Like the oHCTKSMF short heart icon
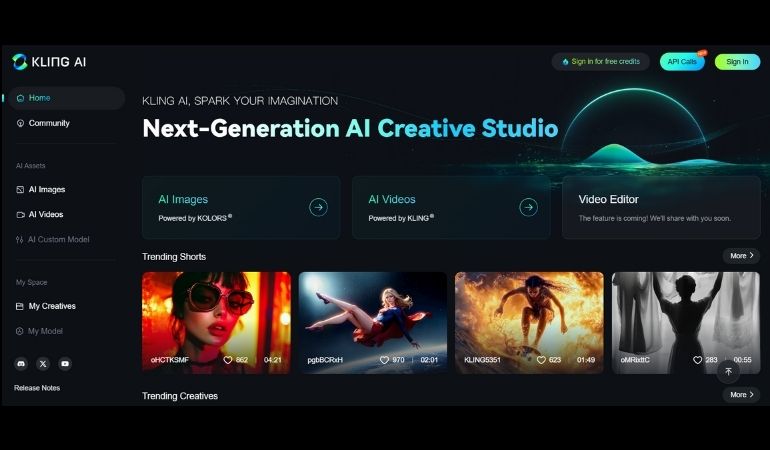Viewport: 770px width, 450px height. tap(228, 360)
